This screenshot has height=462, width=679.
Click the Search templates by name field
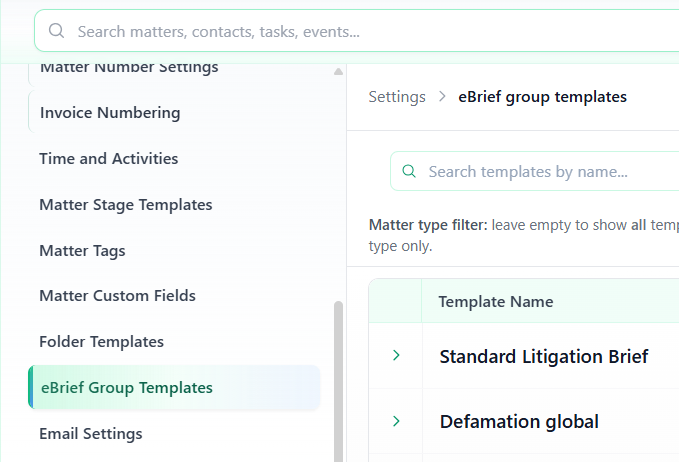(540, 172)
